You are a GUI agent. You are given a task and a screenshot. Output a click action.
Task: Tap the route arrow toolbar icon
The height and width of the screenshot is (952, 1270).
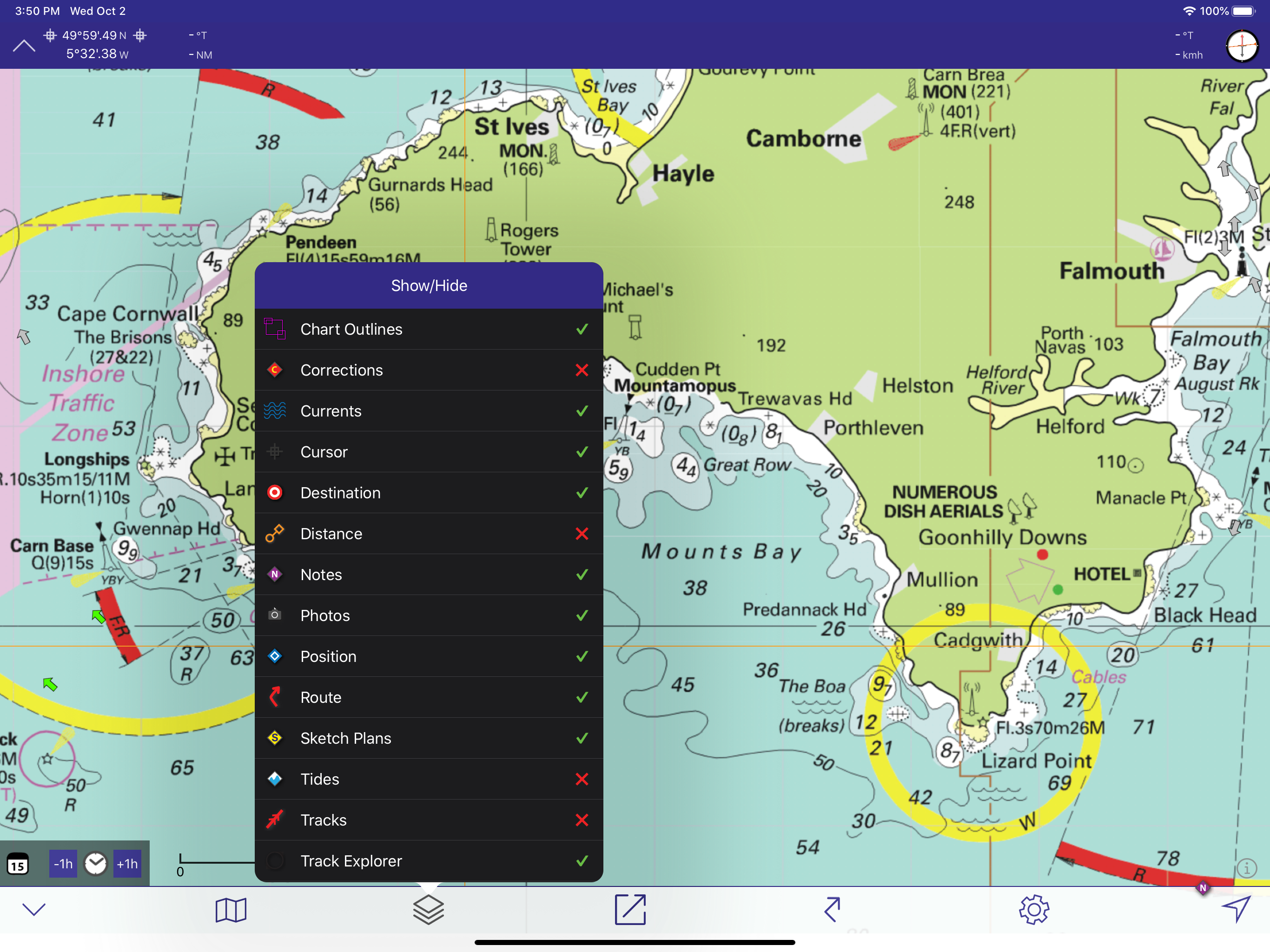[833, 910]
